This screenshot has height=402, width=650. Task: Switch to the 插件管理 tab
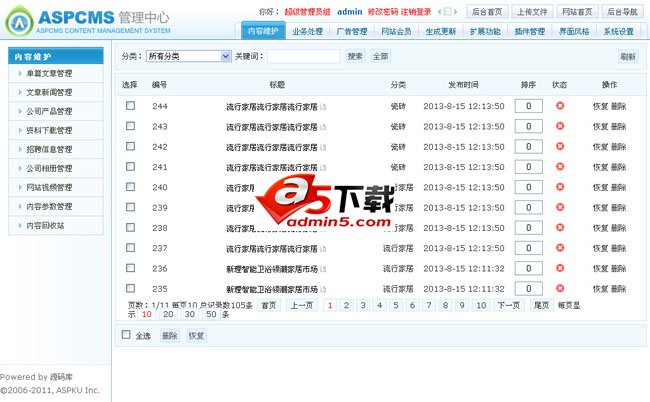(530, 31)
